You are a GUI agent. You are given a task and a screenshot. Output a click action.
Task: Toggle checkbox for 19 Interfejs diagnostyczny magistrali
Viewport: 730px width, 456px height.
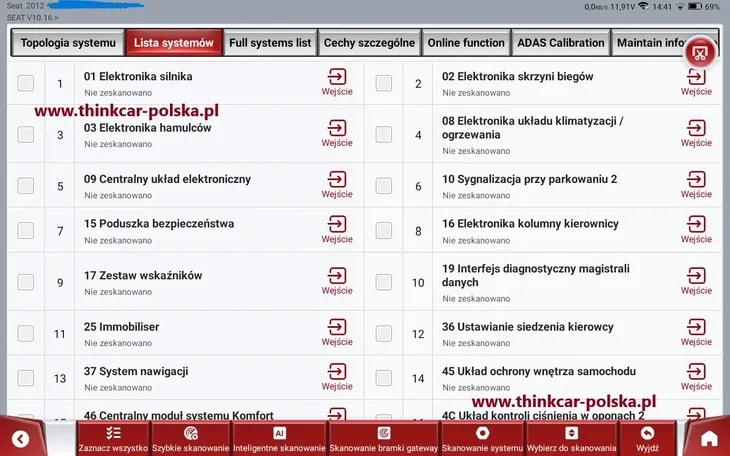[384, 282]
